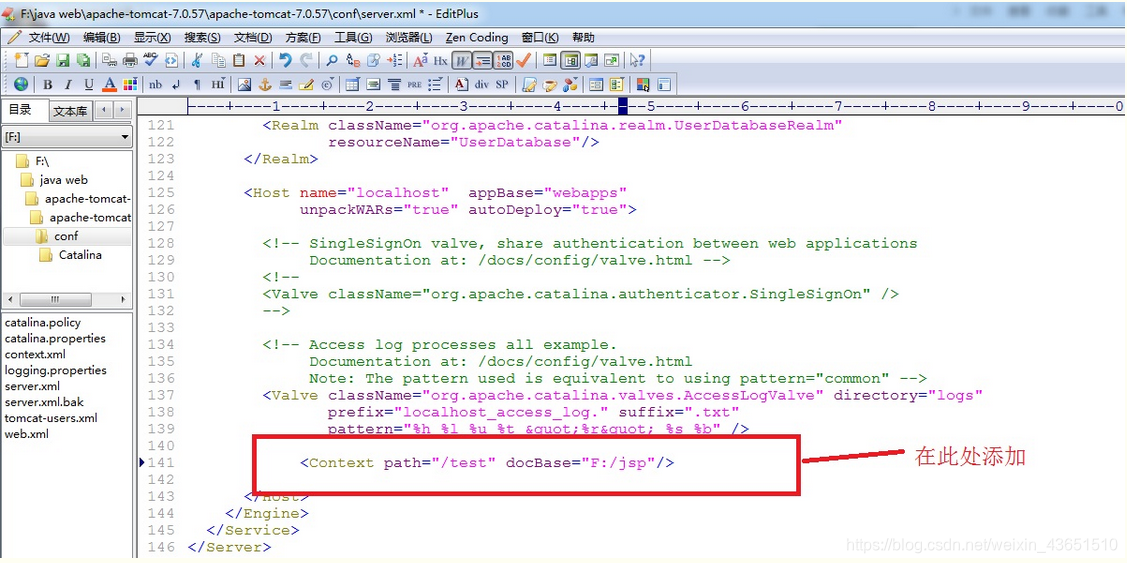Toggle Auto Indent toolbar button
Image resolution: width=1127 pixels, height=563 pixels.
pos(482,60)
